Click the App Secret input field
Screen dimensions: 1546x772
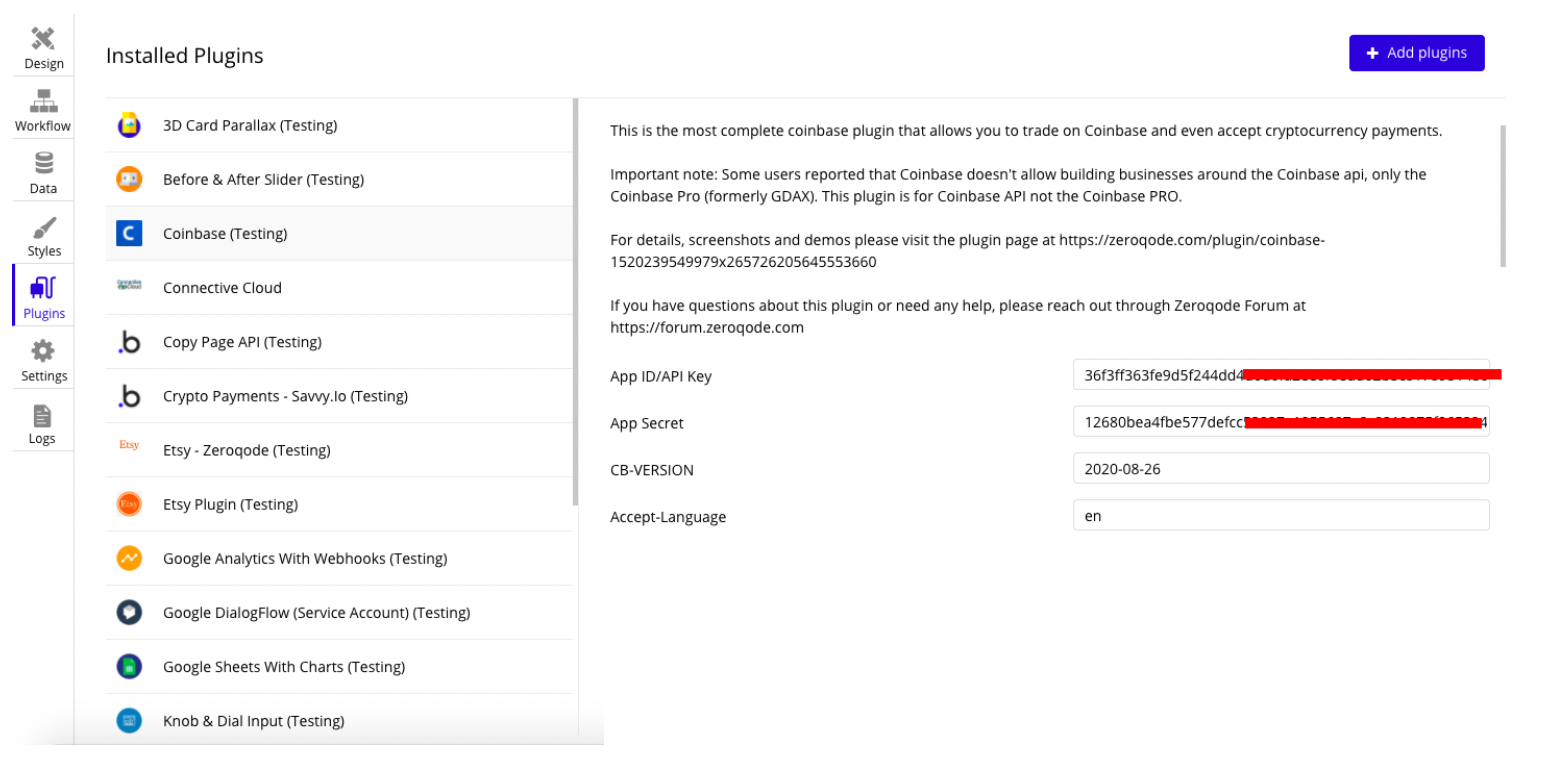click(x=1281, y=422)
